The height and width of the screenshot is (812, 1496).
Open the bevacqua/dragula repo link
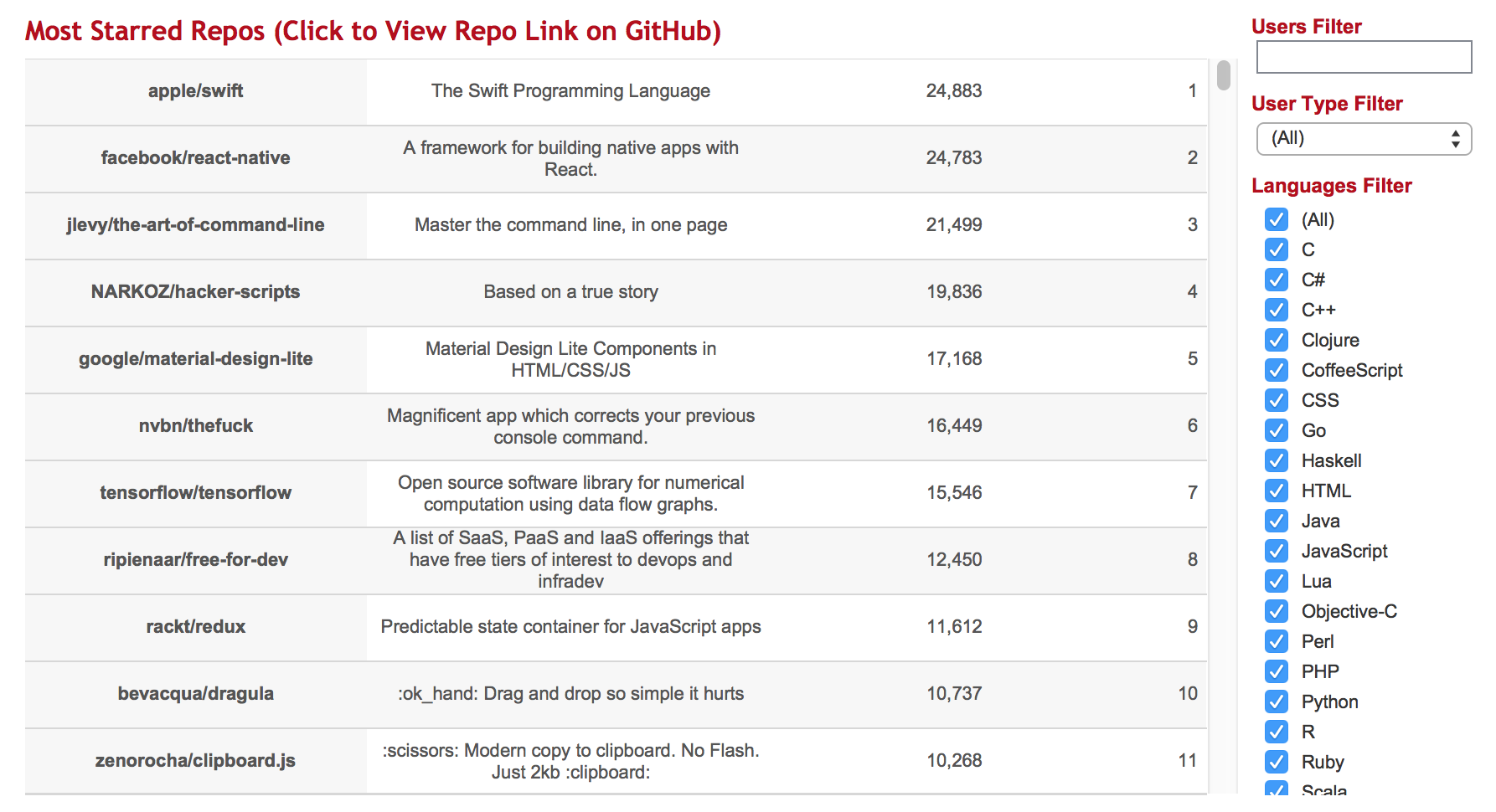(196, 693)
